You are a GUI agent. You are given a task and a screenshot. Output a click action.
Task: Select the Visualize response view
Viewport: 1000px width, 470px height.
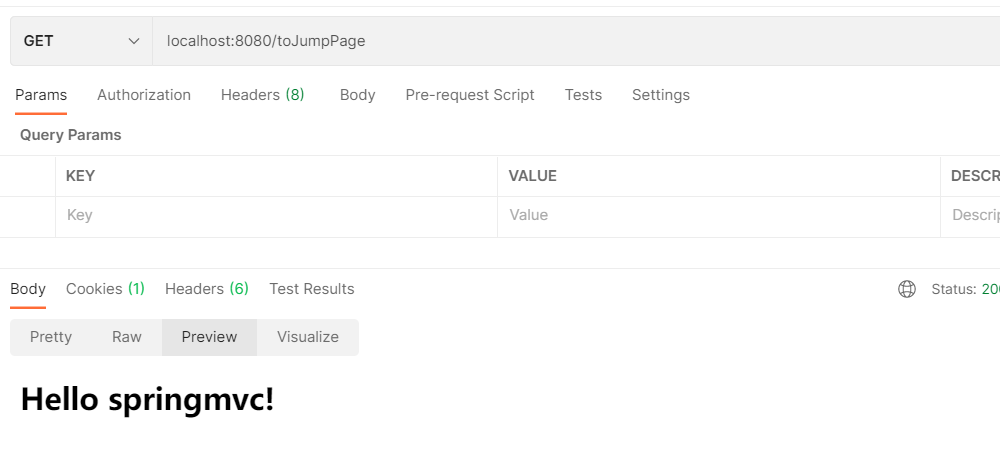pos(307,337)
